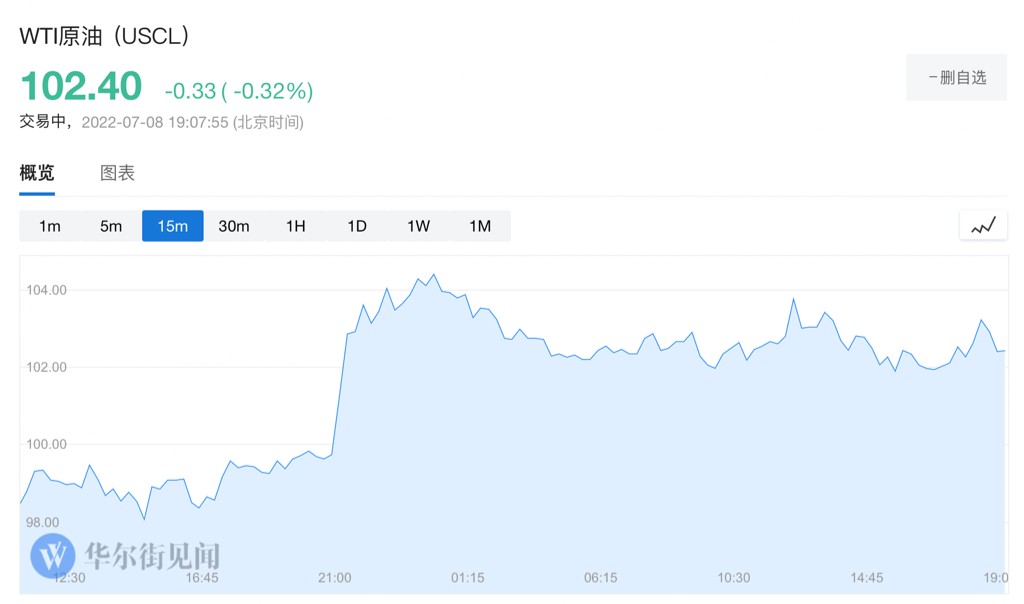The height and width of the screenshot is (604, 1024).
Task: Click the Wallstreetcn W logo watermark
Action: 52,555
